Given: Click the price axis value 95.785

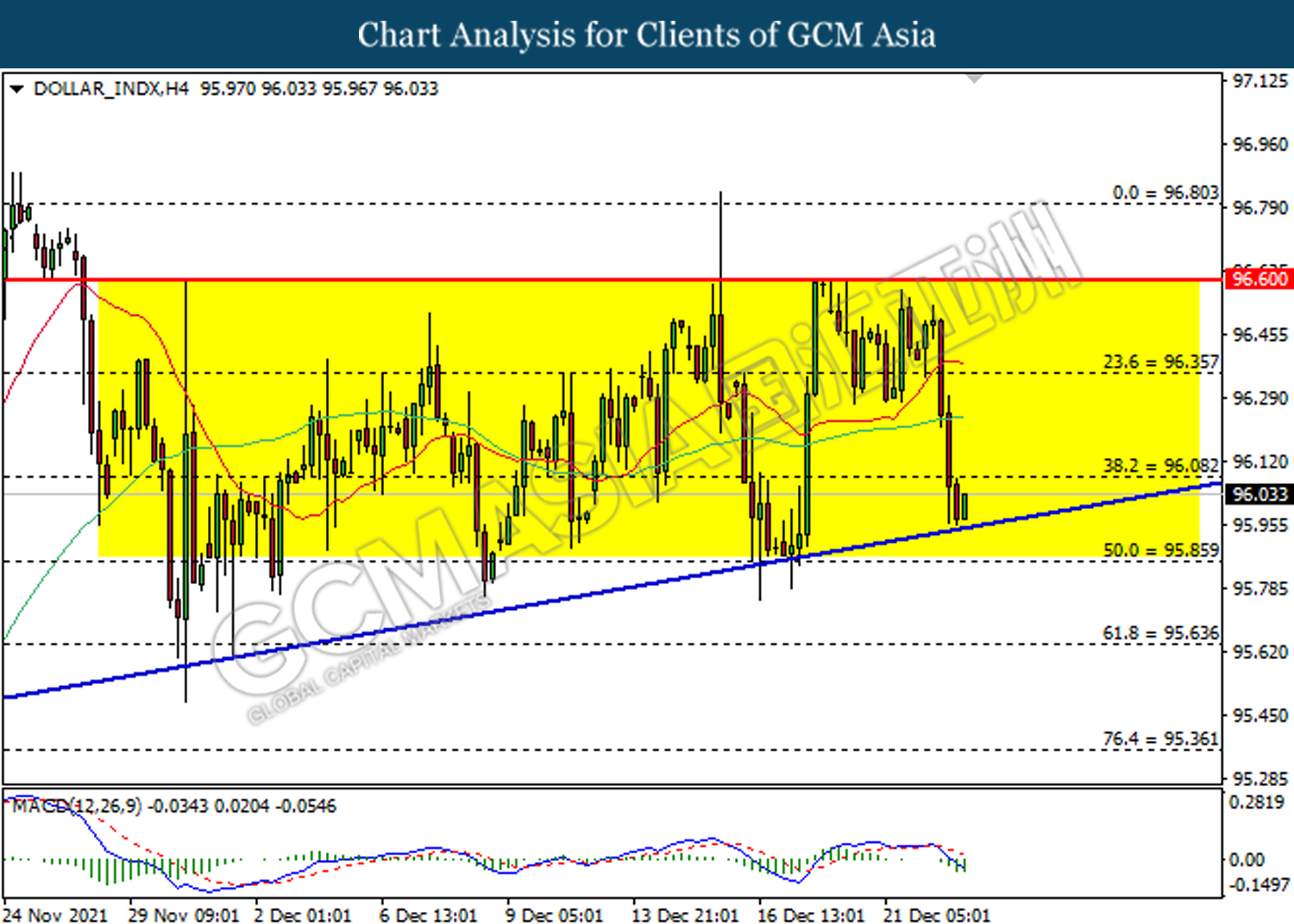Looking at the screenshot, I should [1259, 589].
